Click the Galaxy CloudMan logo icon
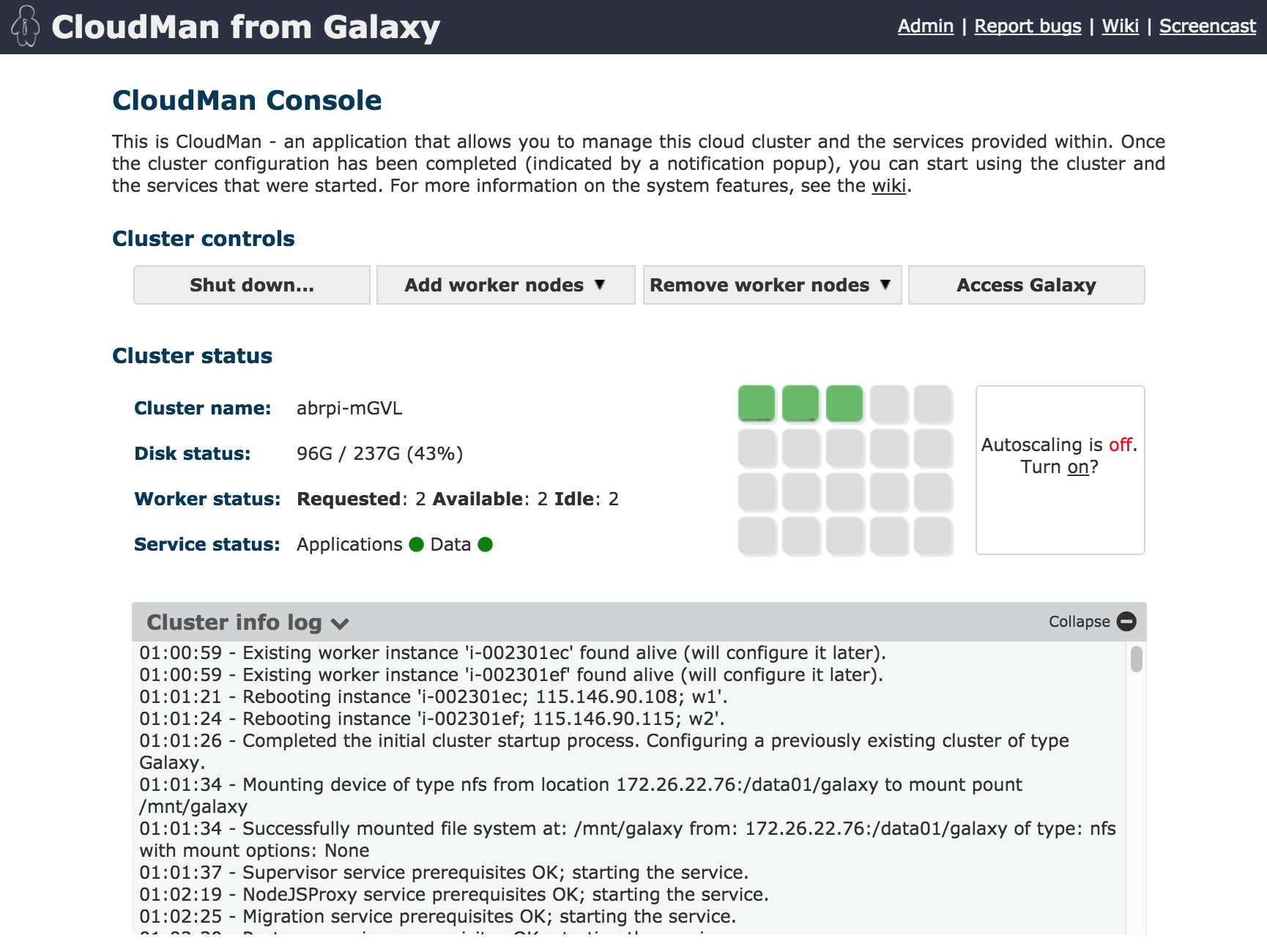Screen dimensions: 1267x952 point(26,26)
